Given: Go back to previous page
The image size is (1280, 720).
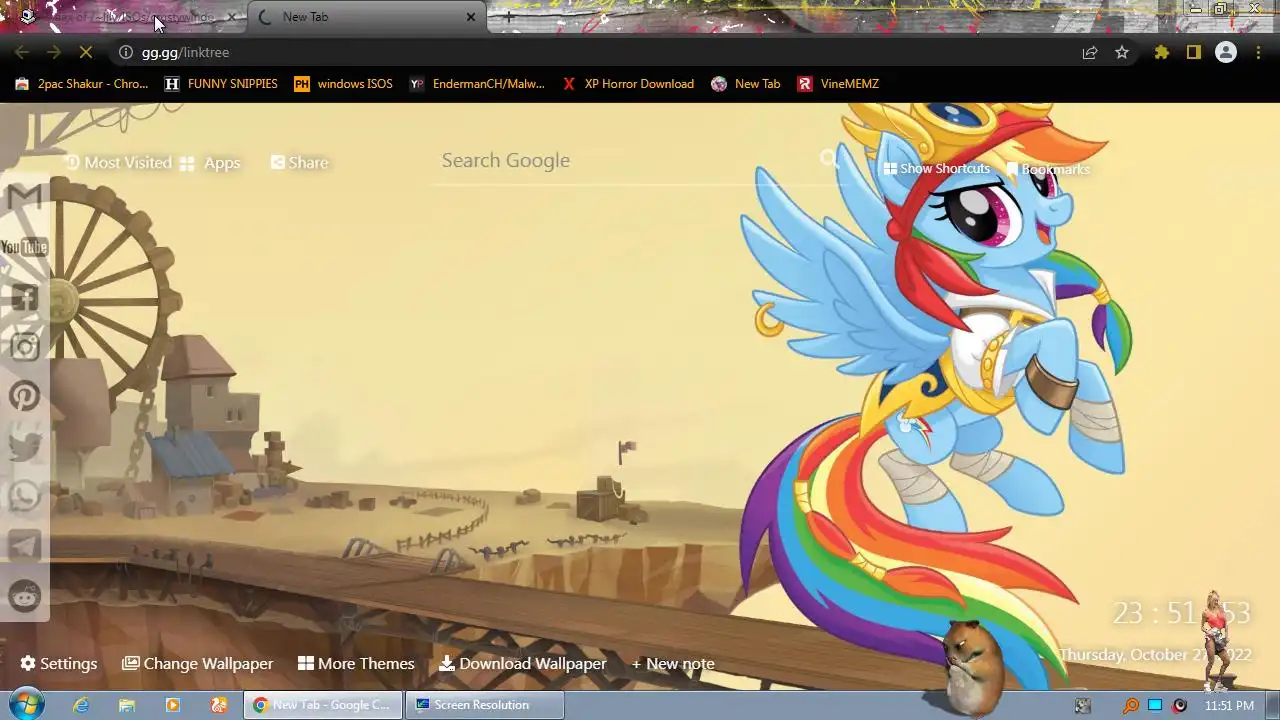Looking at the screenshot, I should click(x=22, y=52).
